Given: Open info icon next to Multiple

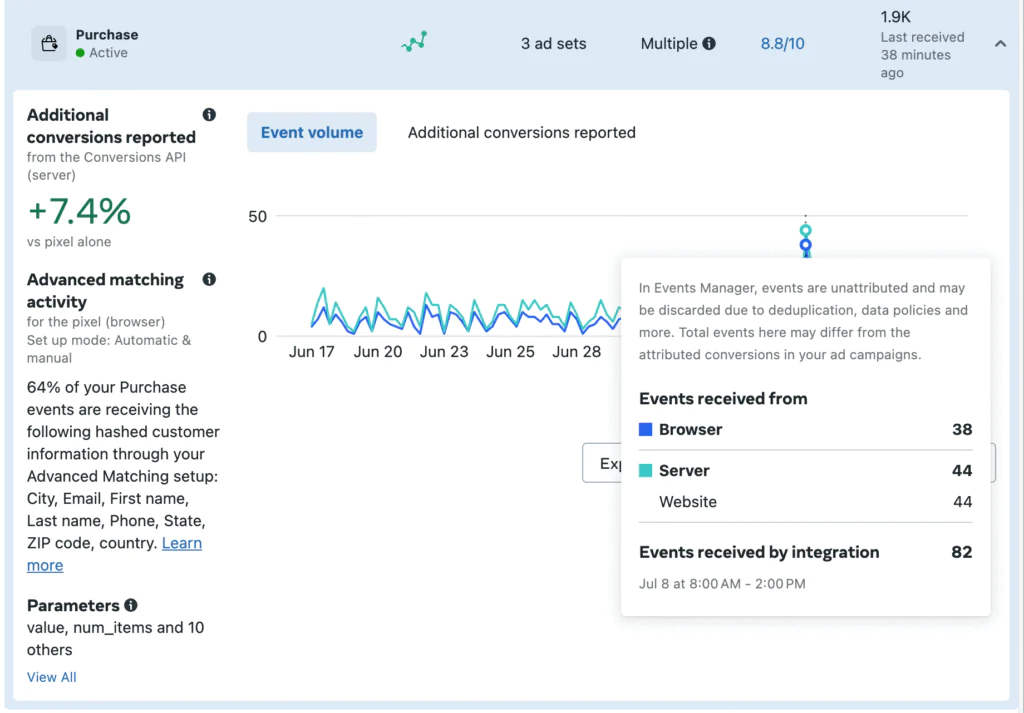Looking at the screenshot, I should pyautogui.click(x=709, y=44).
